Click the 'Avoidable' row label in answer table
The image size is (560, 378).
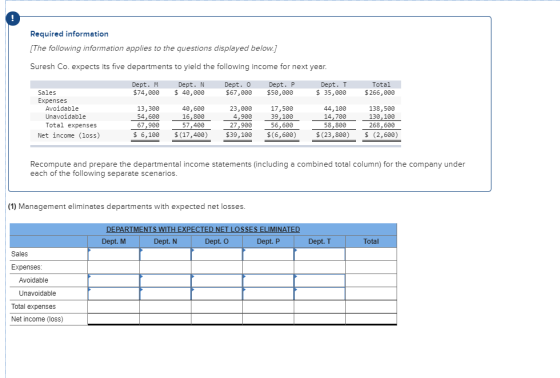[x=34, y=280]
